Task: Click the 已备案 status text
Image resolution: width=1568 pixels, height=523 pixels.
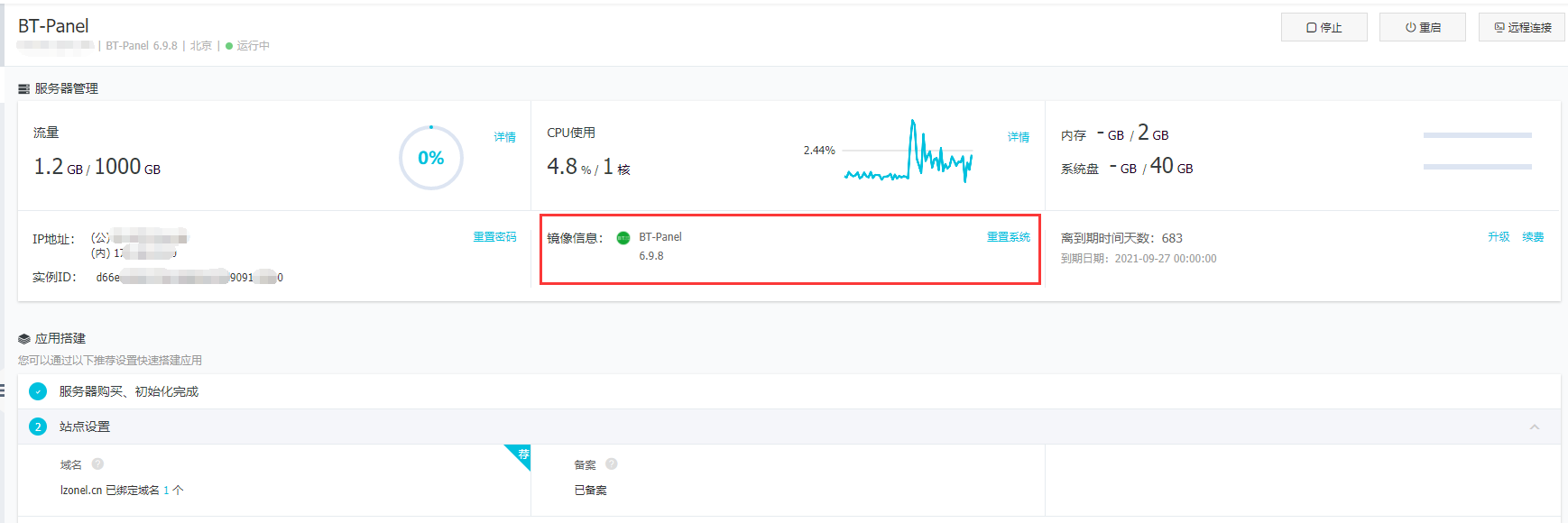Action: point(591,491)
